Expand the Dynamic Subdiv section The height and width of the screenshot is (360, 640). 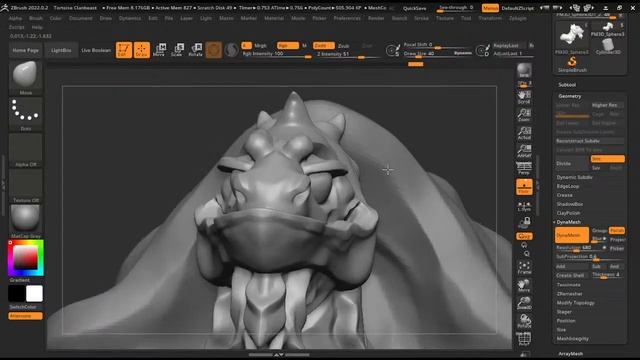[574, 177]
